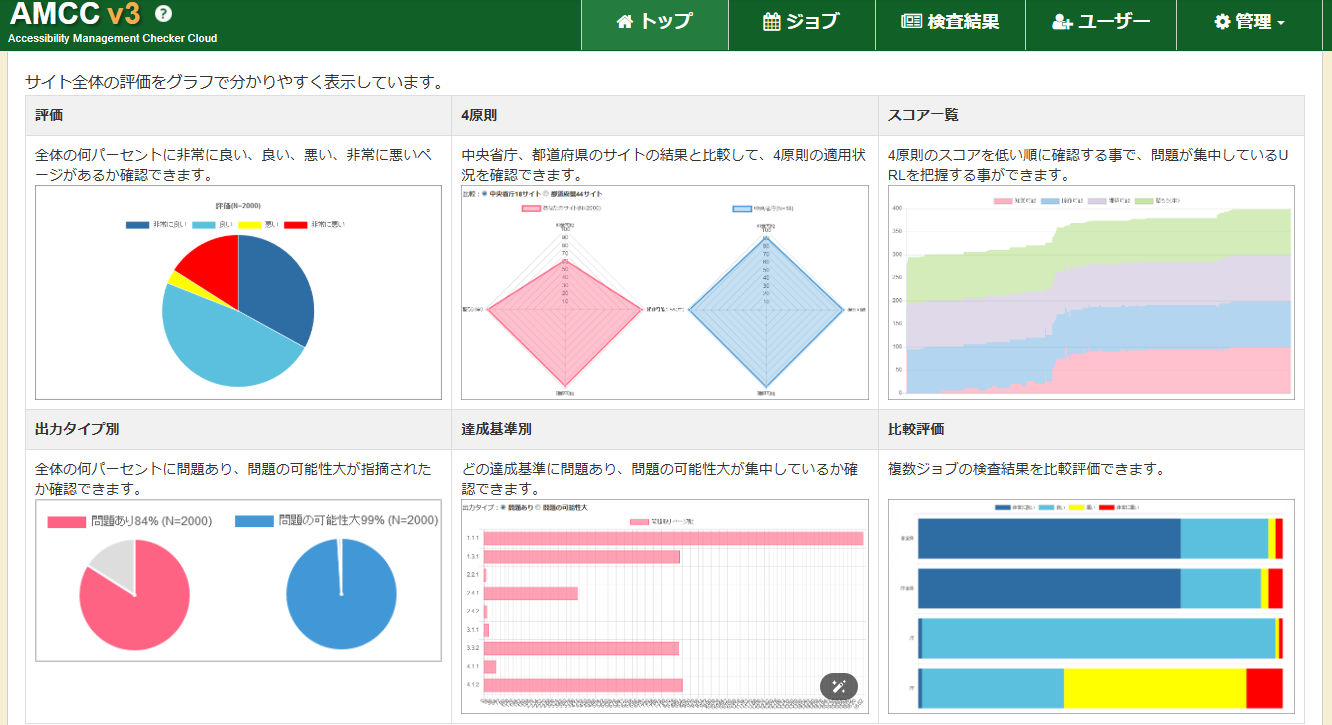Select the 問題あり output type radio button
This screenshot has height=725, width=1332.
(502, 508)
